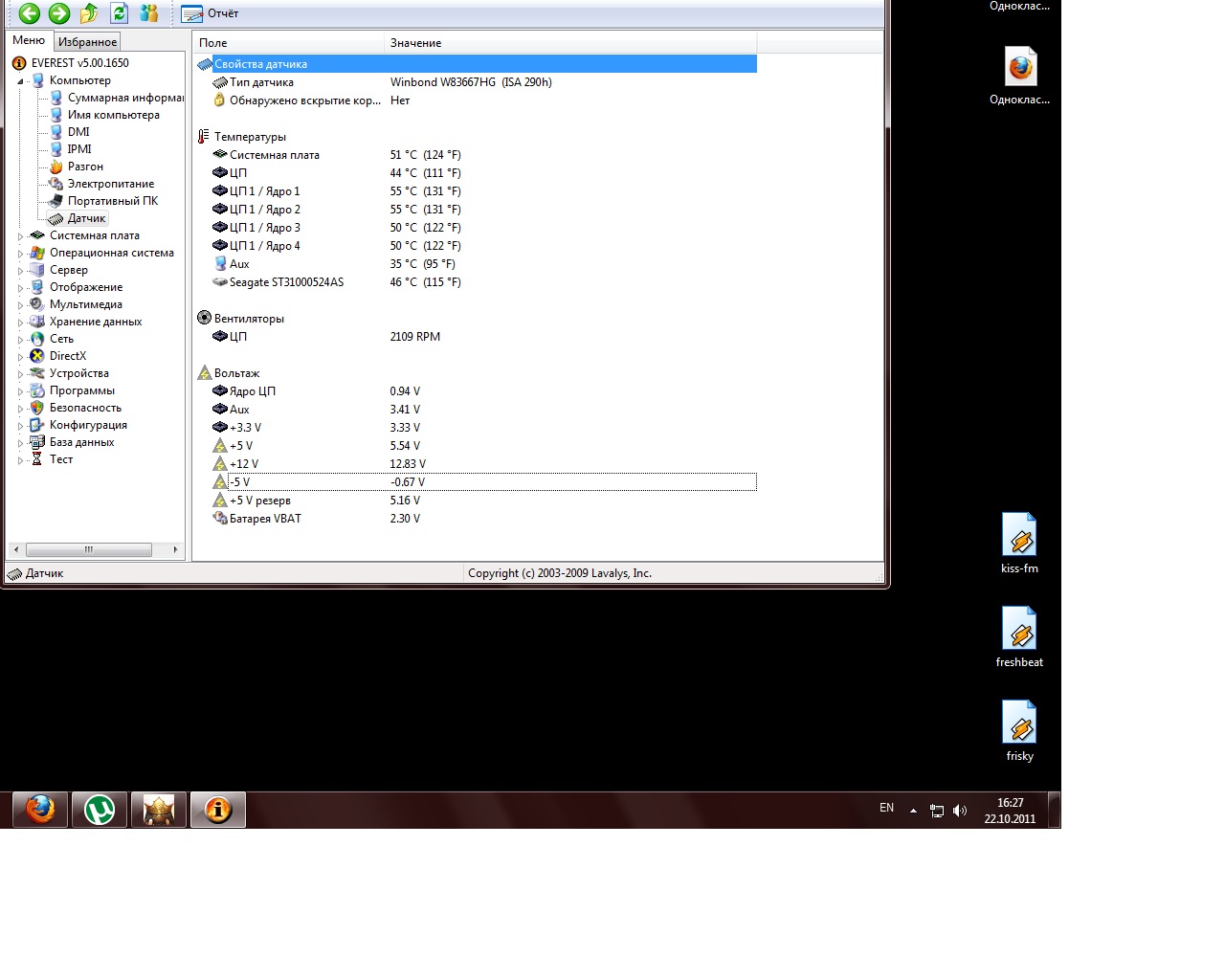
Task: Click the Поле column header
Action: (x=287, y=43)
